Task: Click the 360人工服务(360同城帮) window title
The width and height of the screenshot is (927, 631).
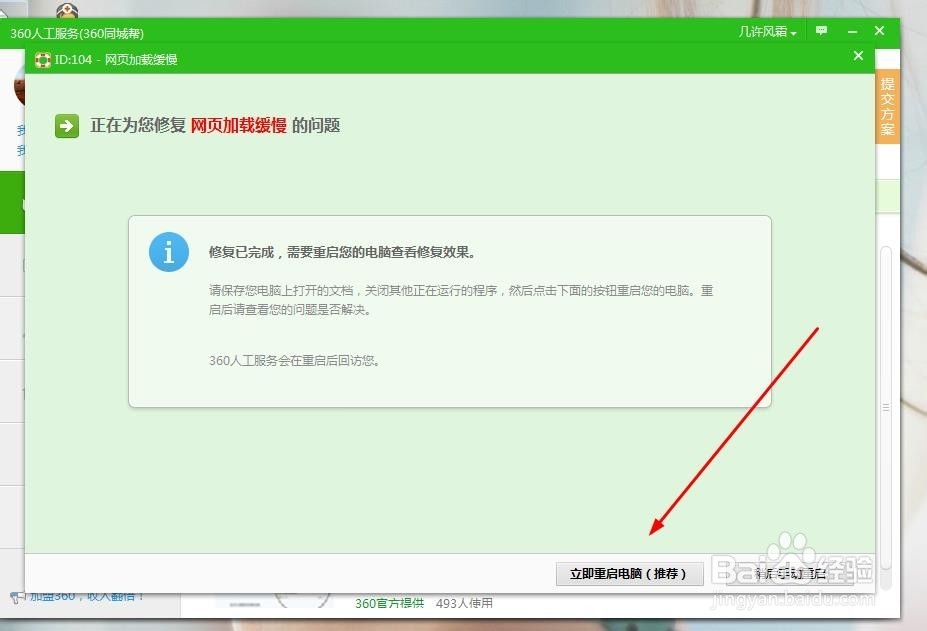Action: [x=77, y=34]
